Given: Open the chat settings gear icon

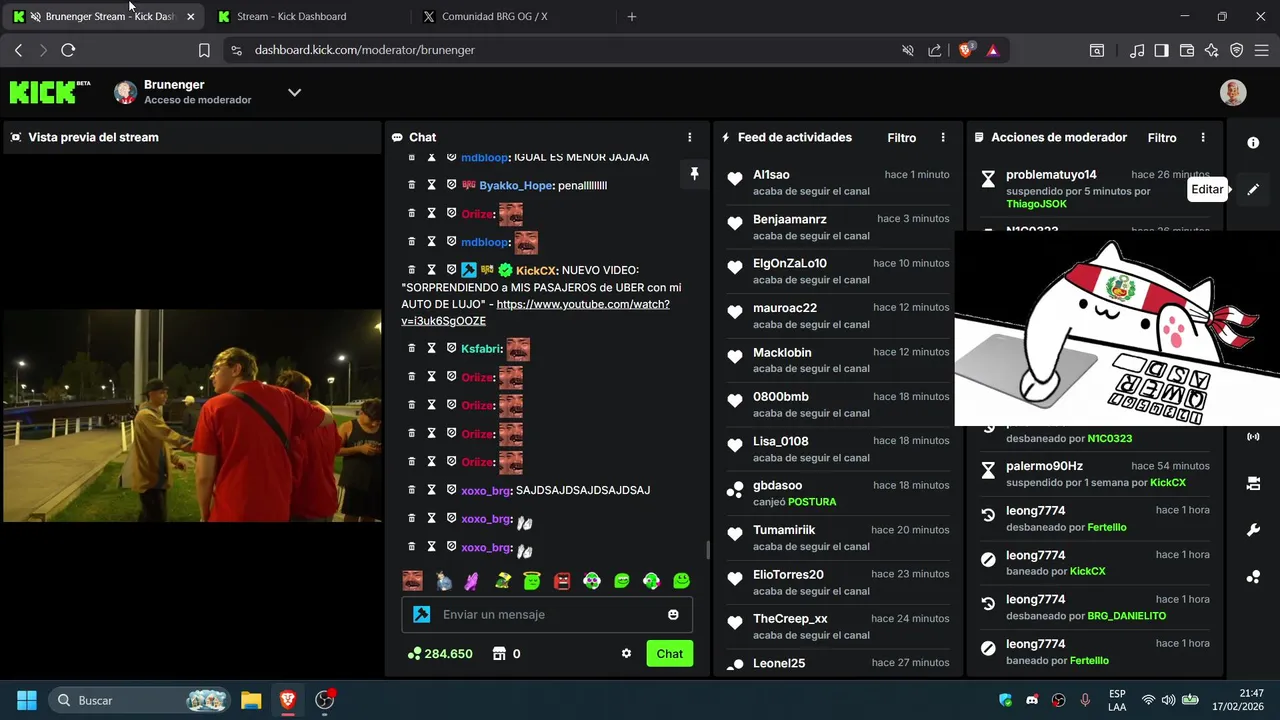Looking at the screenshot, I should point(626,654).
